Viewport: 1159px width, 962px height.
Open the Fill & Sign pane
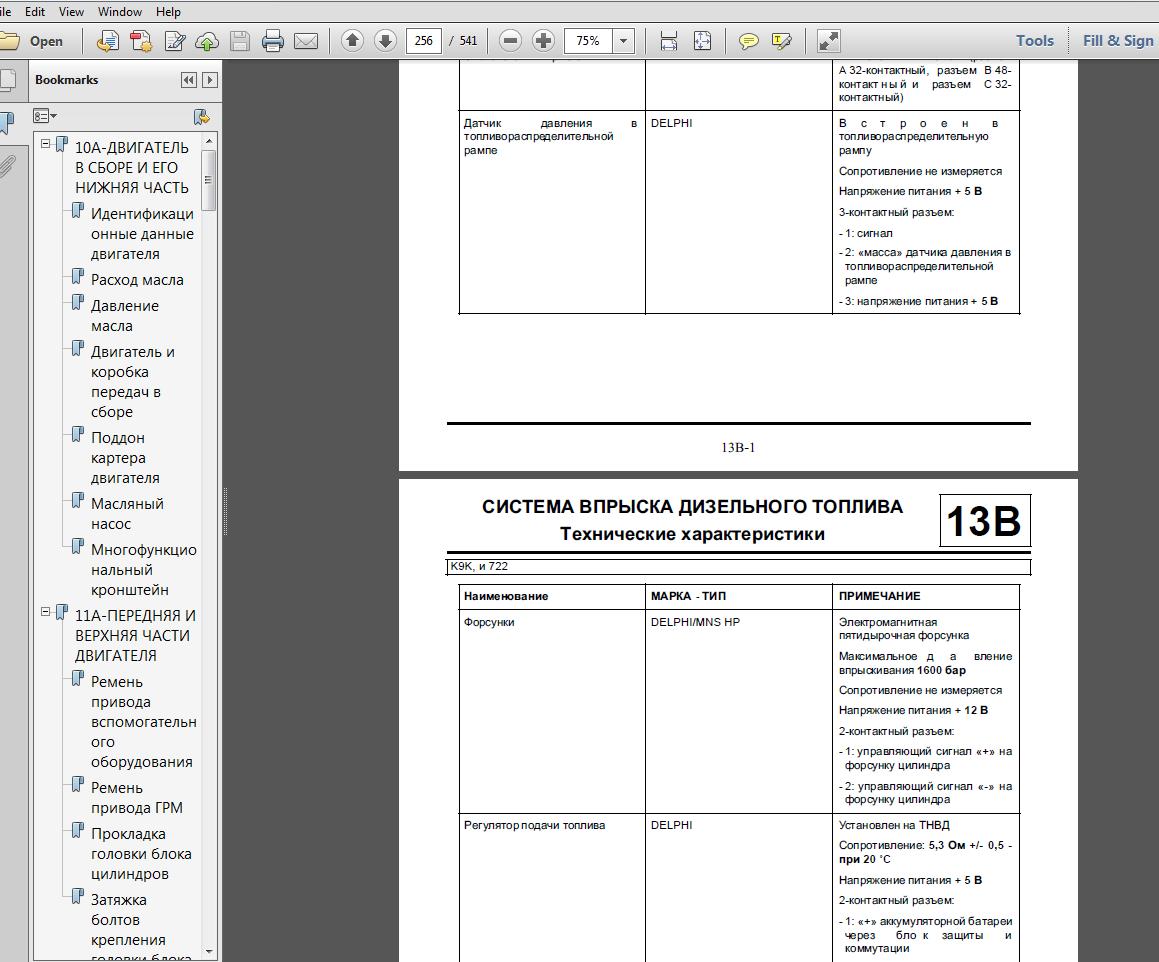click(1118, 41)
